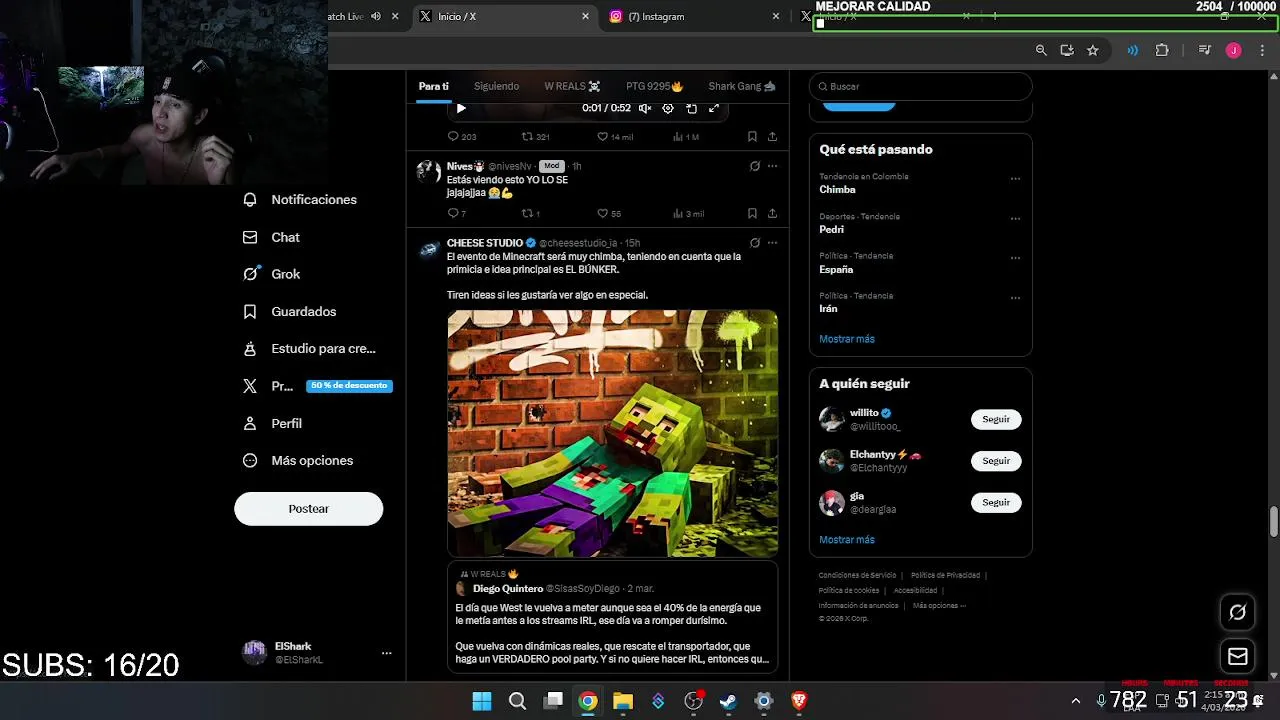The image size is (1280, 720).
Task: Open Política de Privacidad link
Action: 945,575
